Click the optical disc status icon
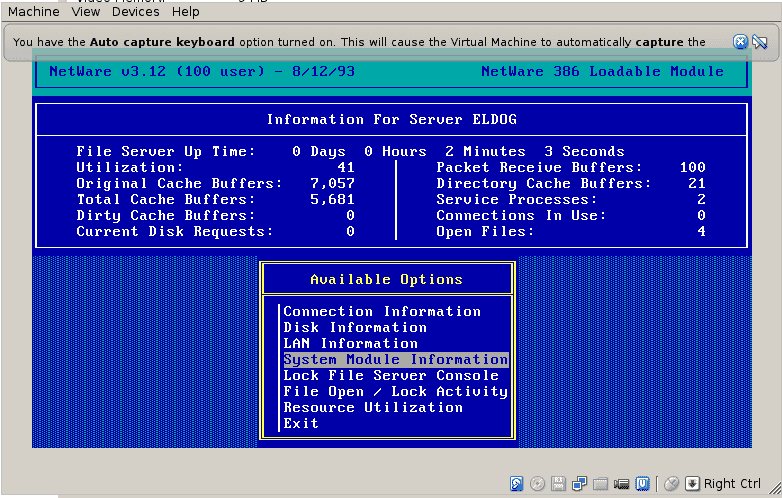The image size is (782, 498). click(x=537, y=483)
